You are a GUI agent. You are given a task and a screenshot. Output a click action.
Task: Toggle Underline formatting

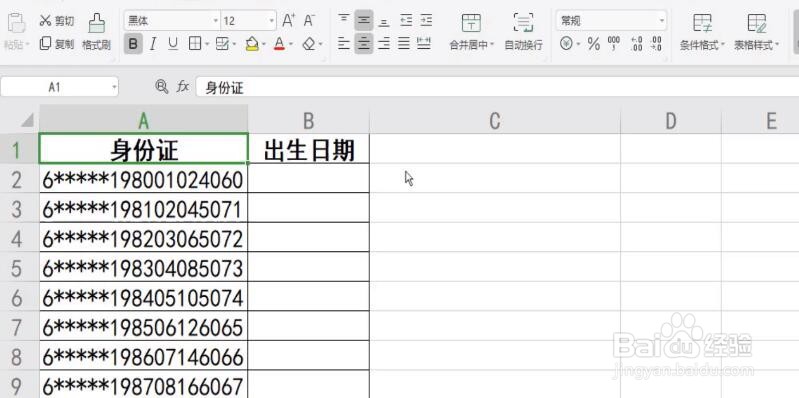[173, 44]
